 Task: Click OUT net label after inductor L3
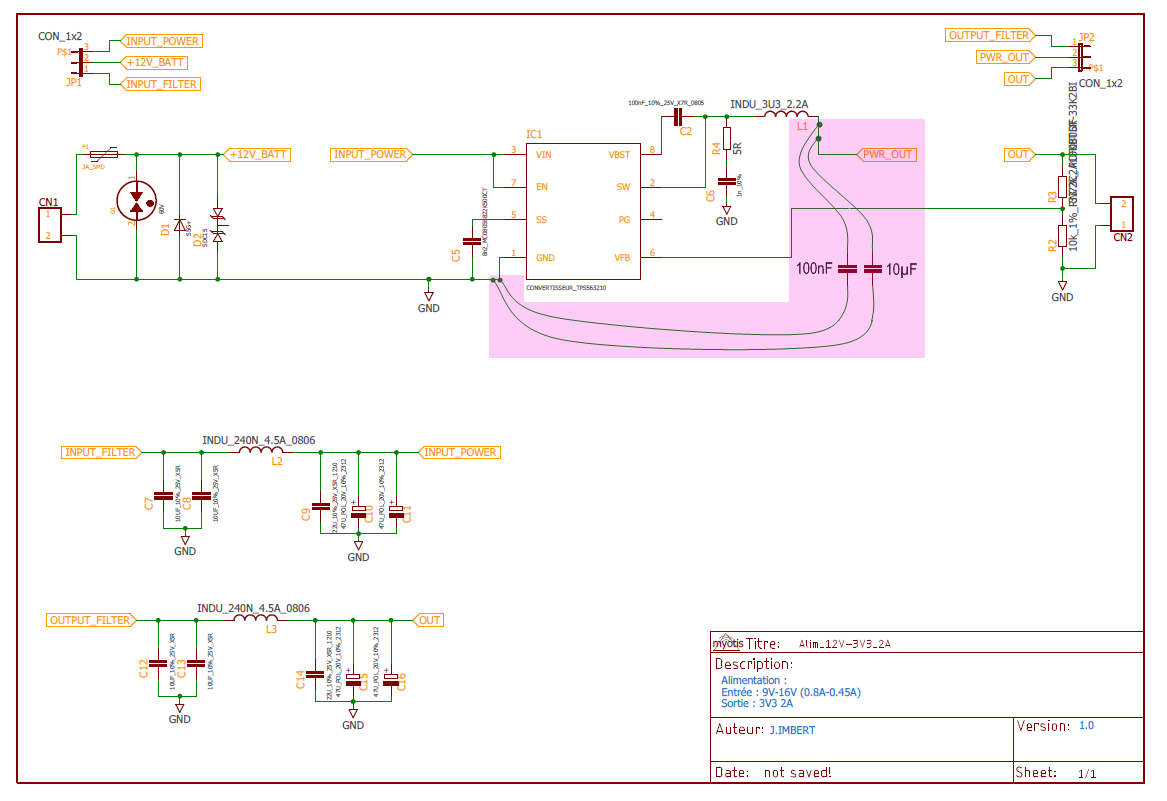coord(429,620)
